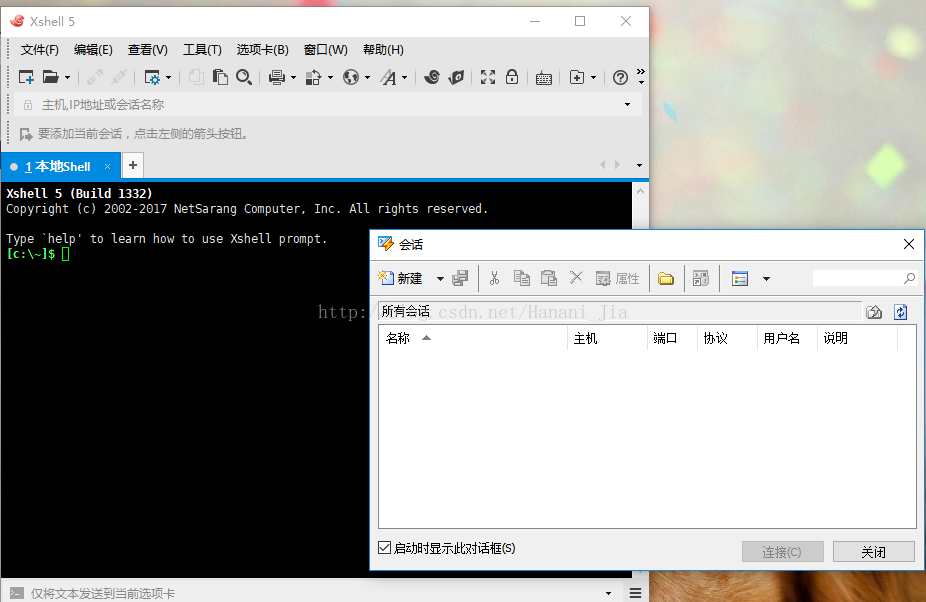Click the terminal scrollbar up arrow
Screen dimensions: 926x602
[x=640, y=191]
